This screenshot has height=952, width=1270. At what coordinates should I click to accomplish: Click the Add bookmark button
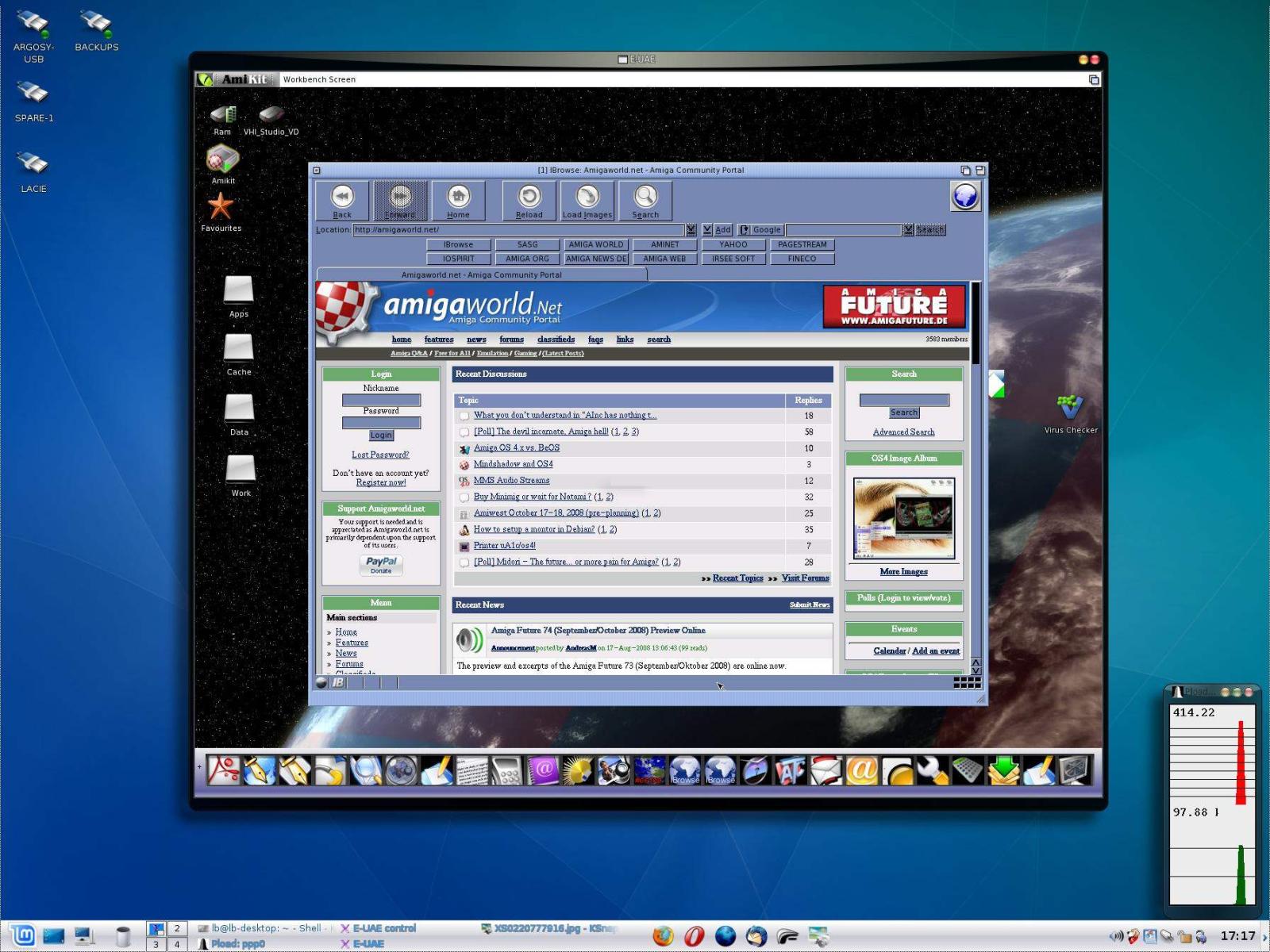point(722,229)
